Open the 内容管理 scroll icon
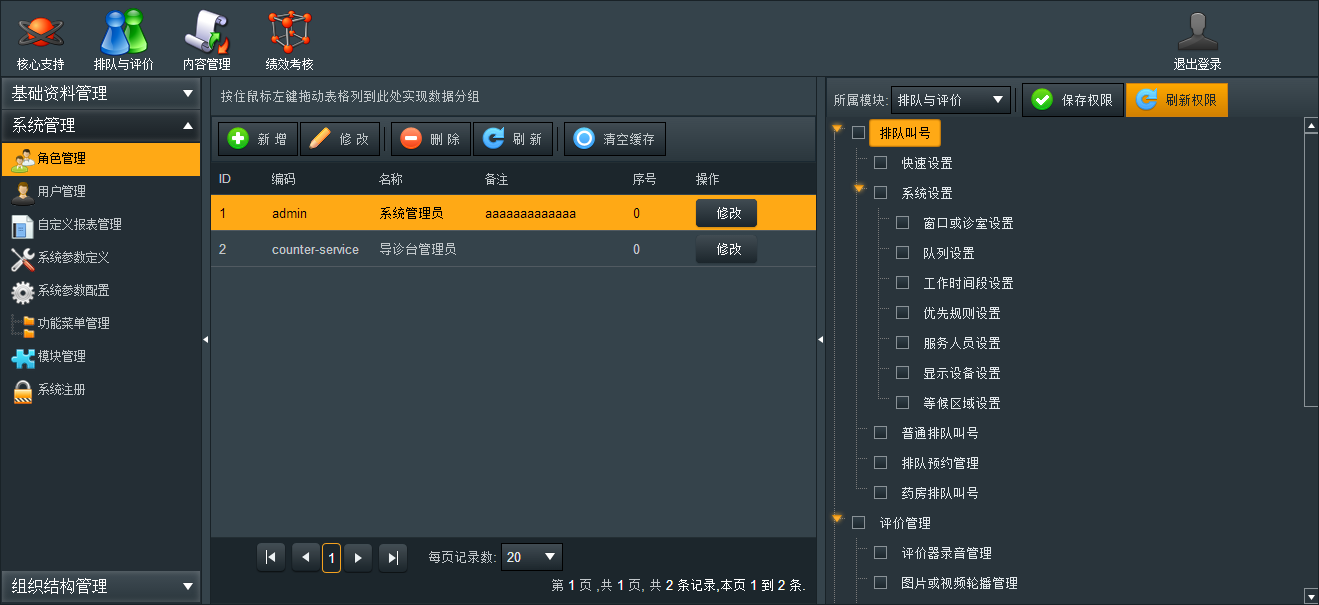The width and height of the screenshot is (1319, 605). click(x=206, y=32)
